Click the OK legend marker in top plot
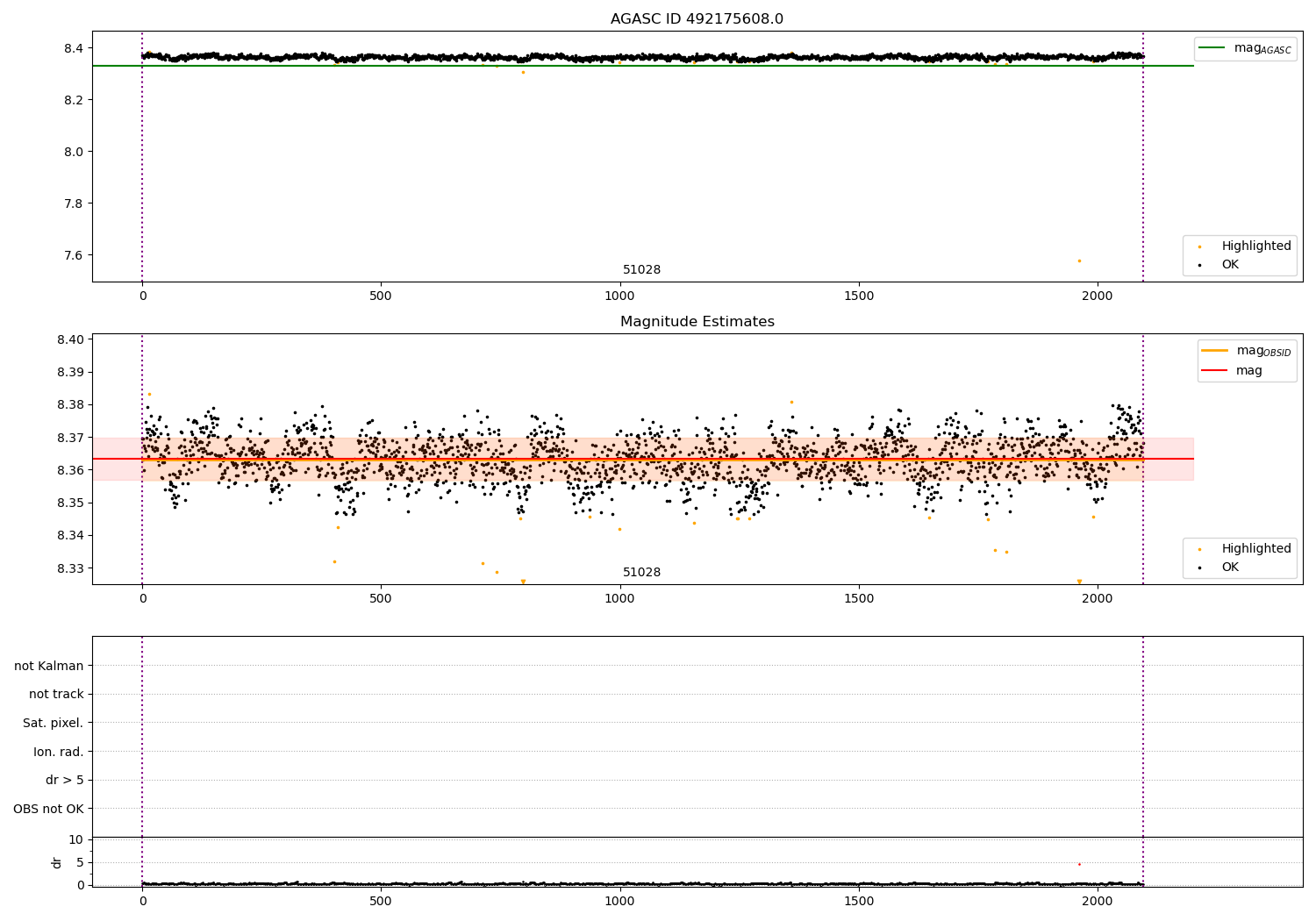1316x921 pixels. pos(1199,265)
